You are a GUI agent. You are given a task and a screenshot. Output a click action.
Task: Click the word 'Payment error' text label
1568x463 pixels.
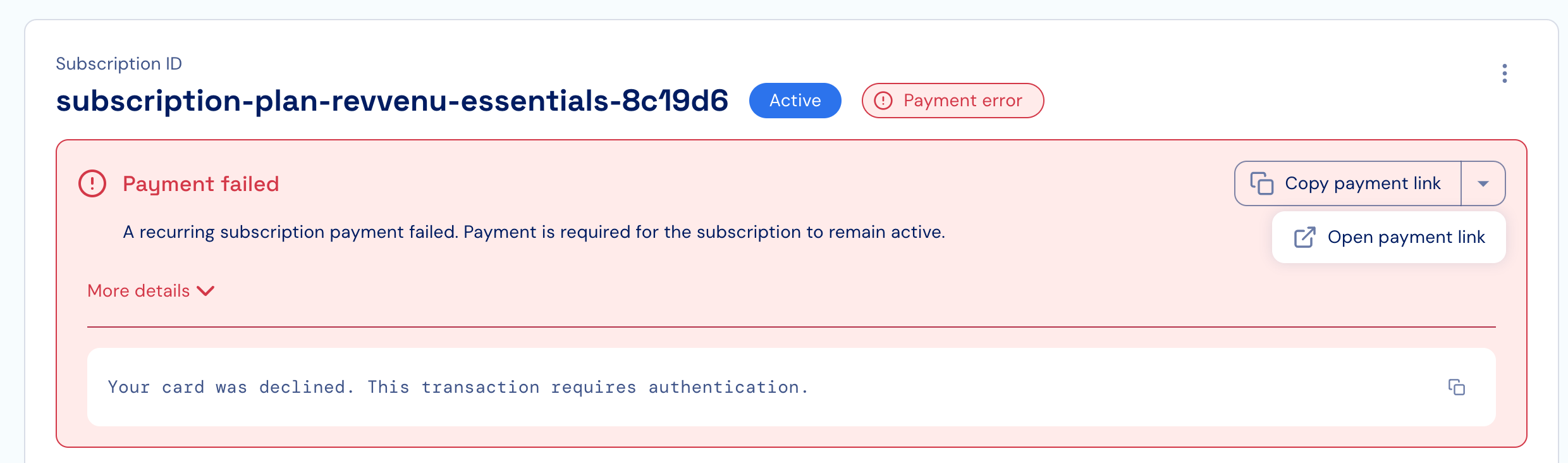(x=962, y=101)
